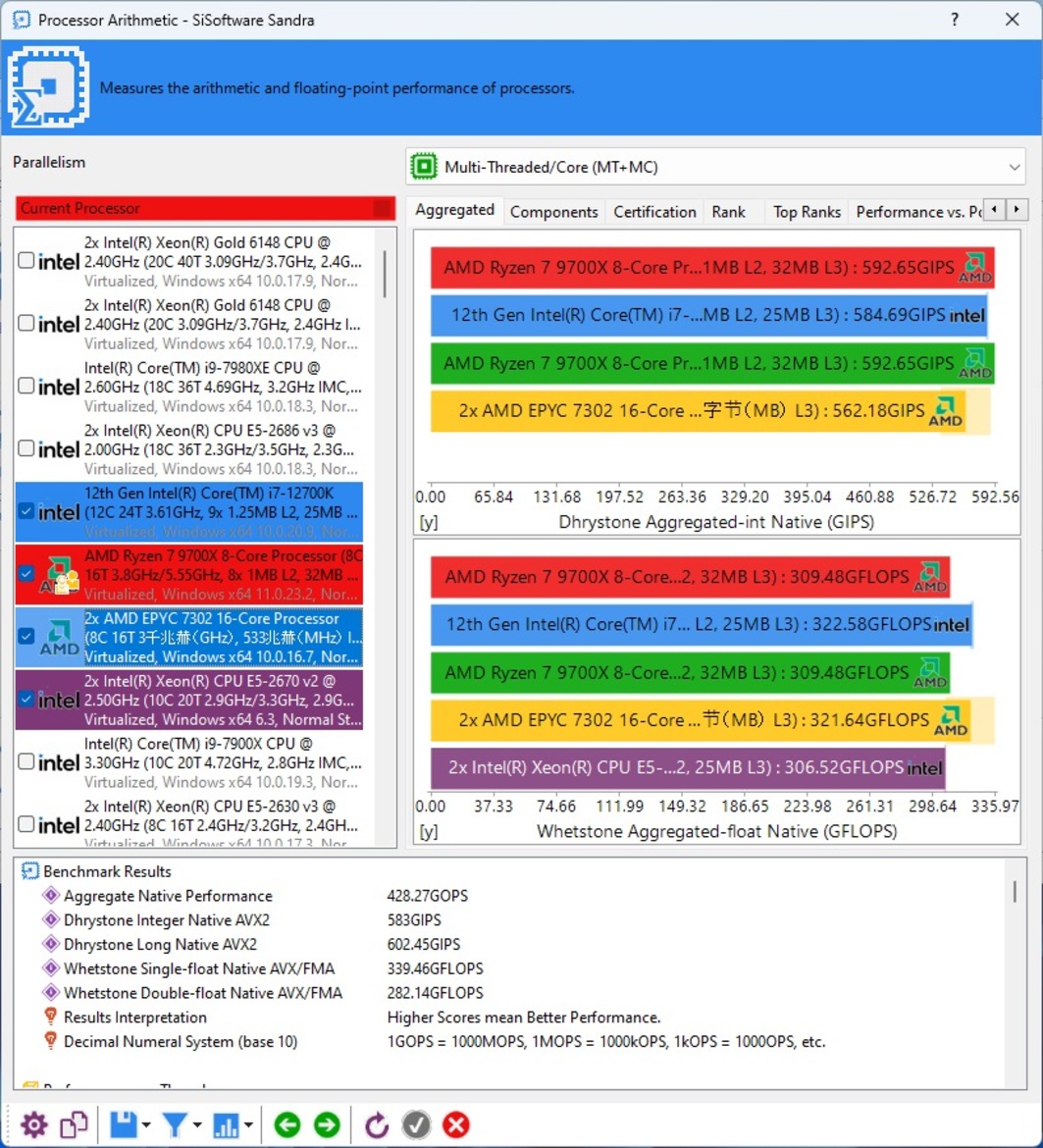Image resolution: width=1043 pixels, height=1148 pixels.
Task: Click the lightbulb icon beside Results Interpretation
Action: point(50,1017)
